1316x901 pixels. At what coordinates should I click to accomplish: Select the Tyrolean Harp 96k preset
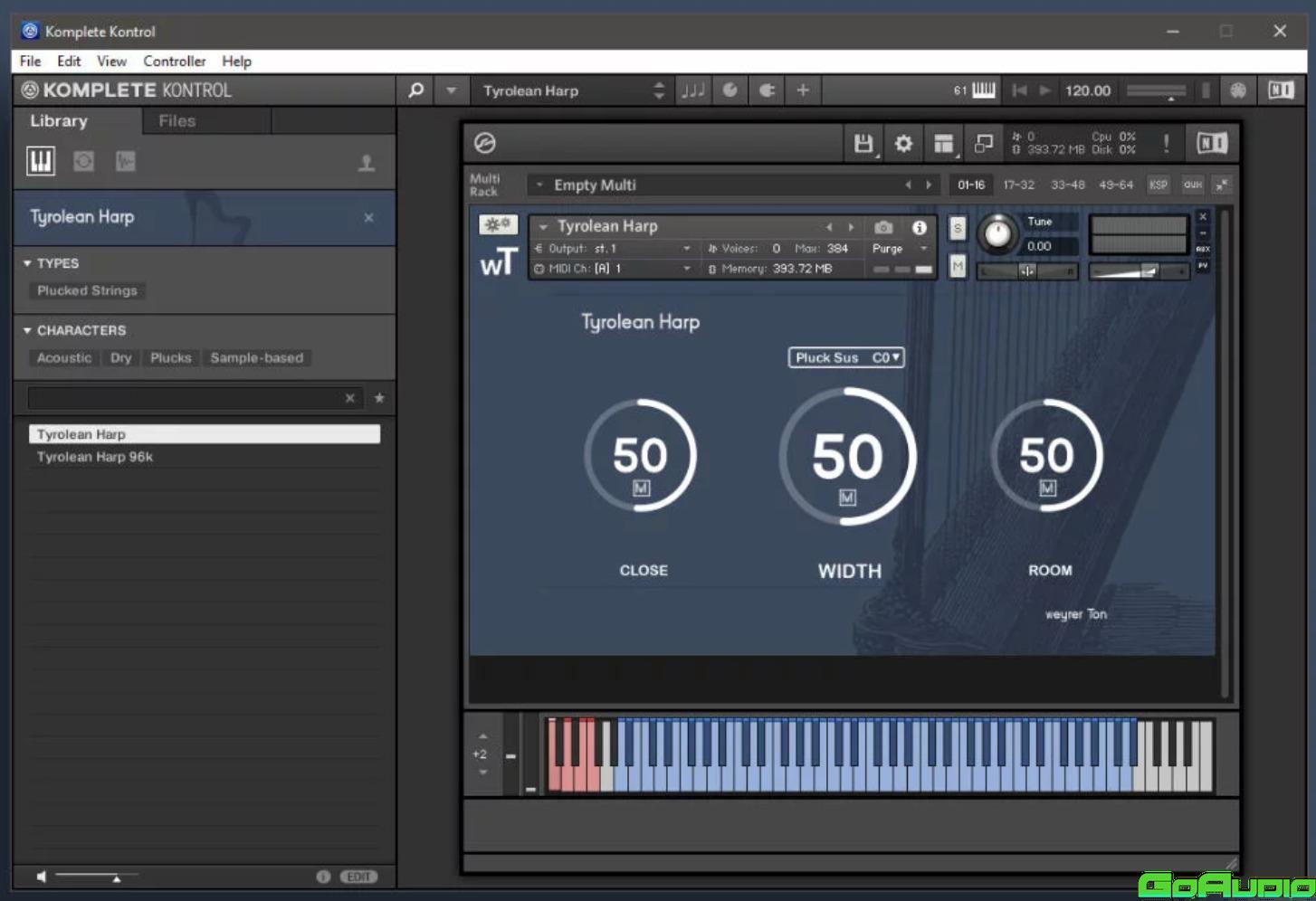coord(205,457)
